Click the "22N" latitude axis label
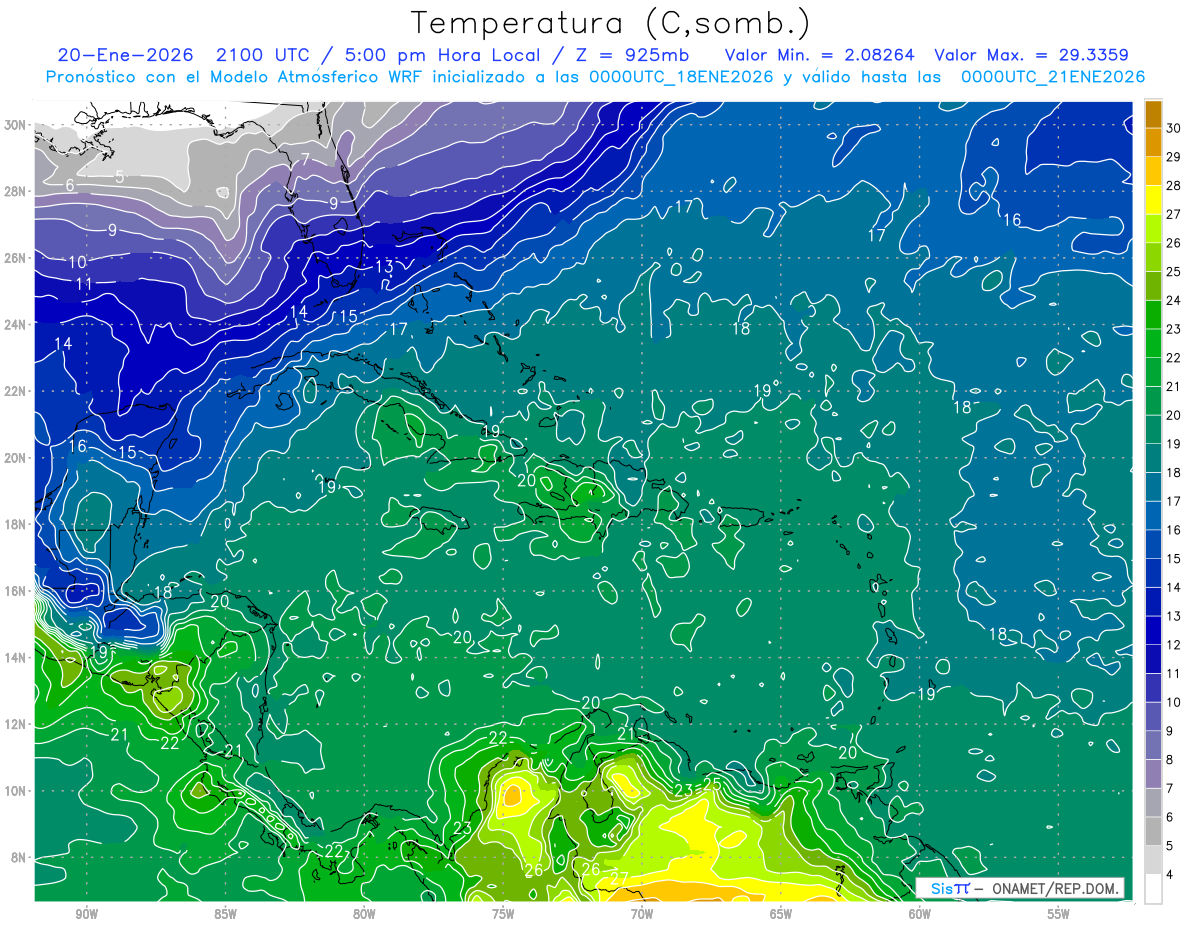Screen dimensions: 1200x927 tap(14, 391)
